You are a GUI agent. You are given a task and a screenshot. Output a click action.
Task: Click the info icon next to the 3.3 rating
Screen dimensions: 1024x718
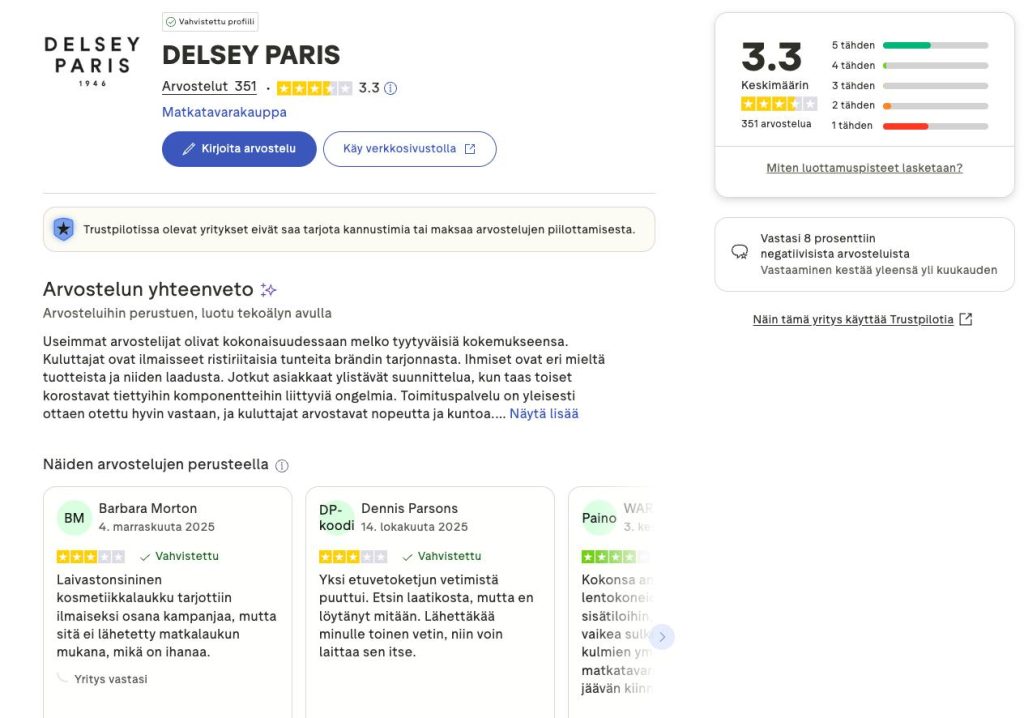pyautogui.click(x=389, y=87)
